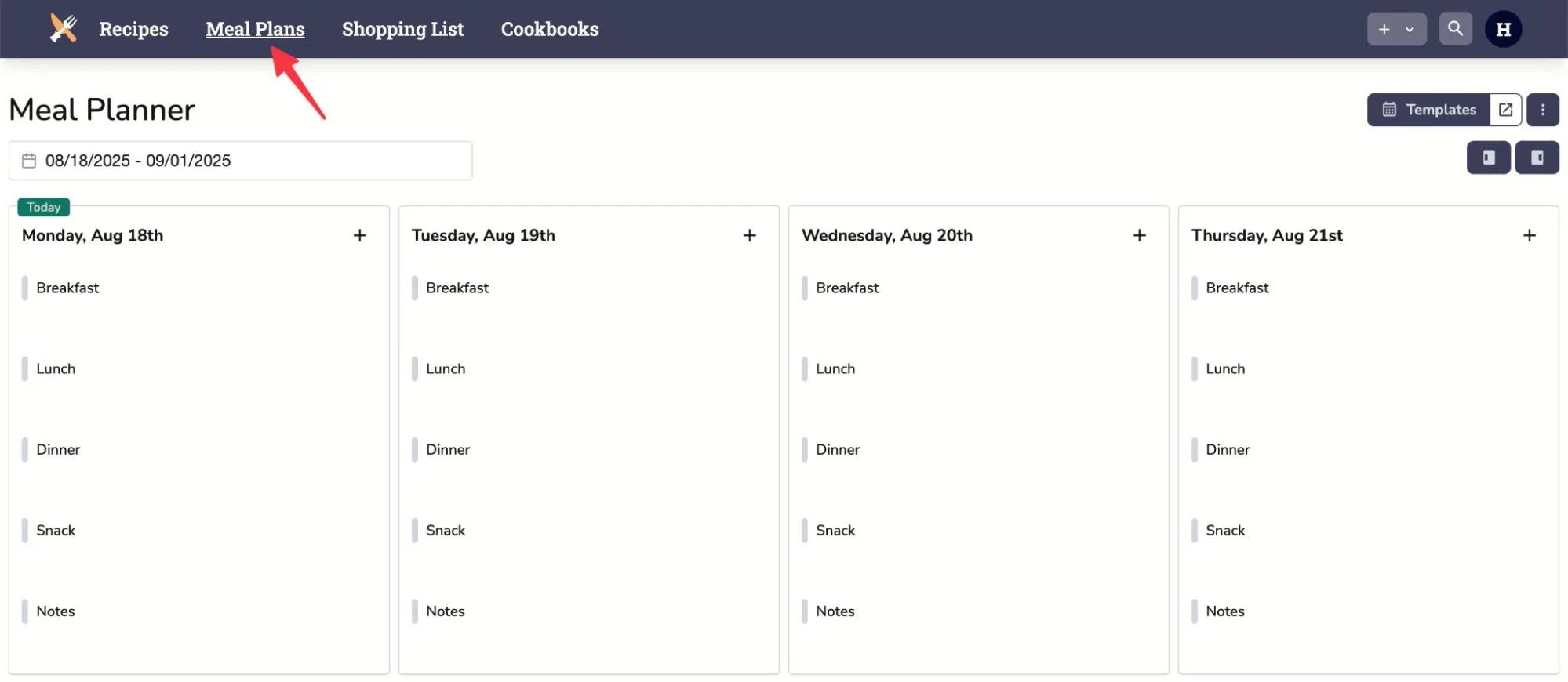This screenshot has width=1568, height=682.
Task: Navigate to the Shopping List page
Action: (x=402, y=29)
